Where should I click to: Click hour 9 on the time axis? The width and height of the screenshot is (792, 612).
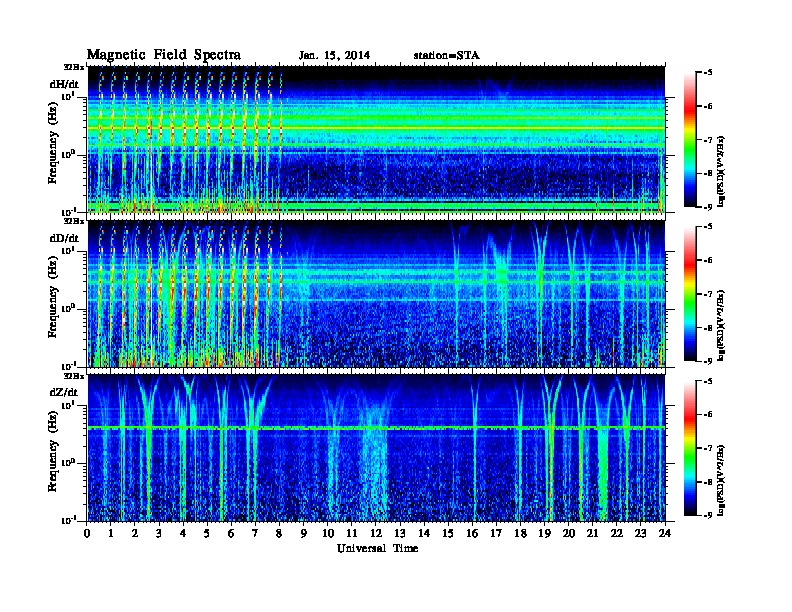(304, 534)
